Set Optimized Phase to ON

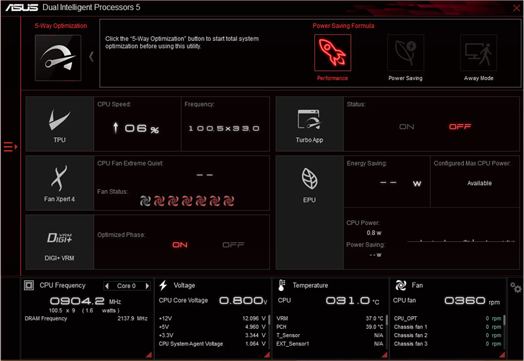180,245
